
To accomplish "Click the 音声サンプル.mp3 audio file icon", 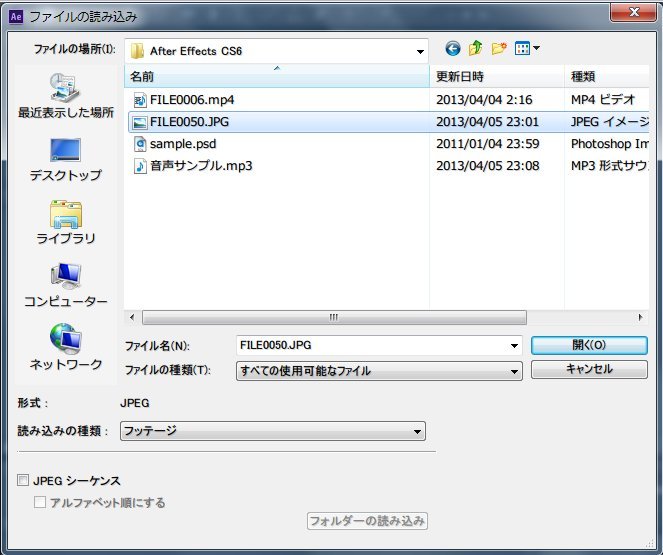I will (x=140, y=166).
